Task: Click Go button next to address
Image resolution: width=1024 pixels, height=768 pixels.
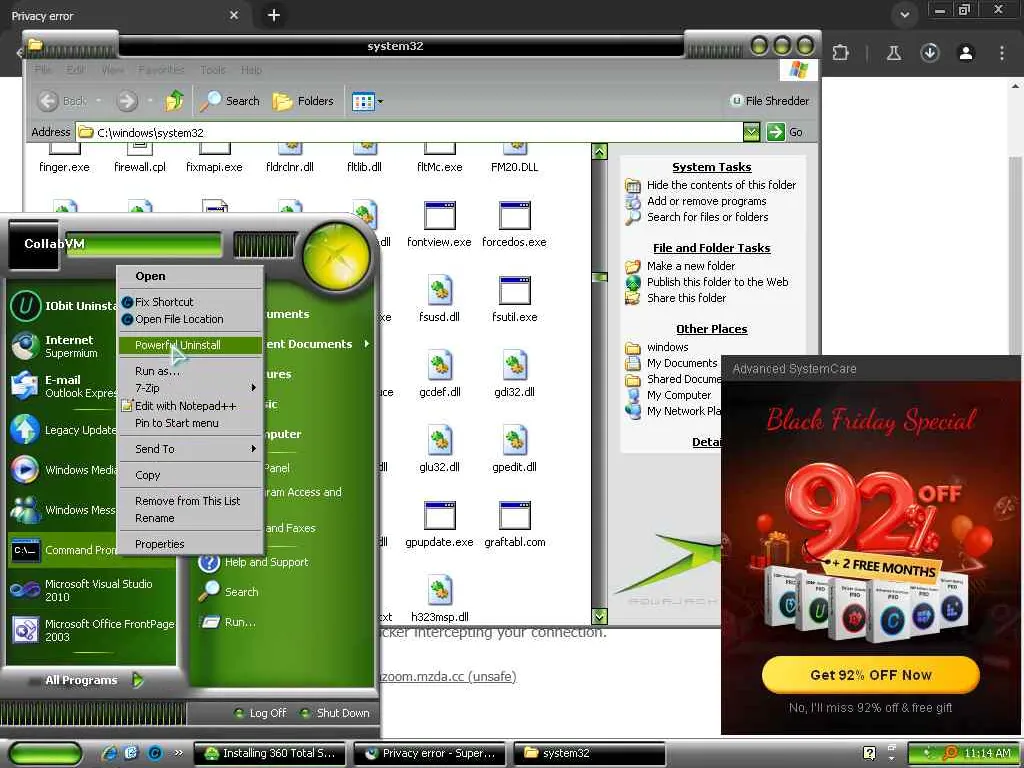Action: pos(786,132)
